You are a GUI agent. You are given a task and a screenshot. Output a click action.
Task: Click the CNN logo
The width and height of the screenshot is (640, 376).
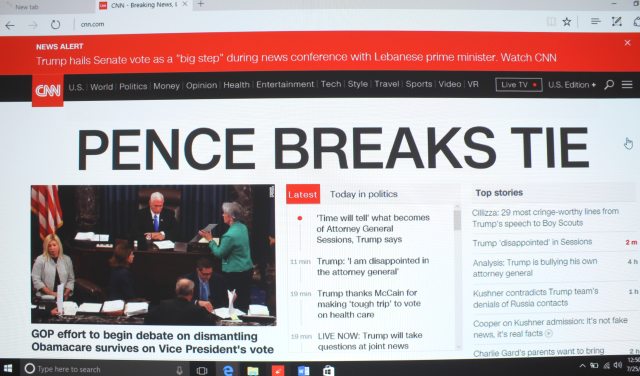[48, 91]
